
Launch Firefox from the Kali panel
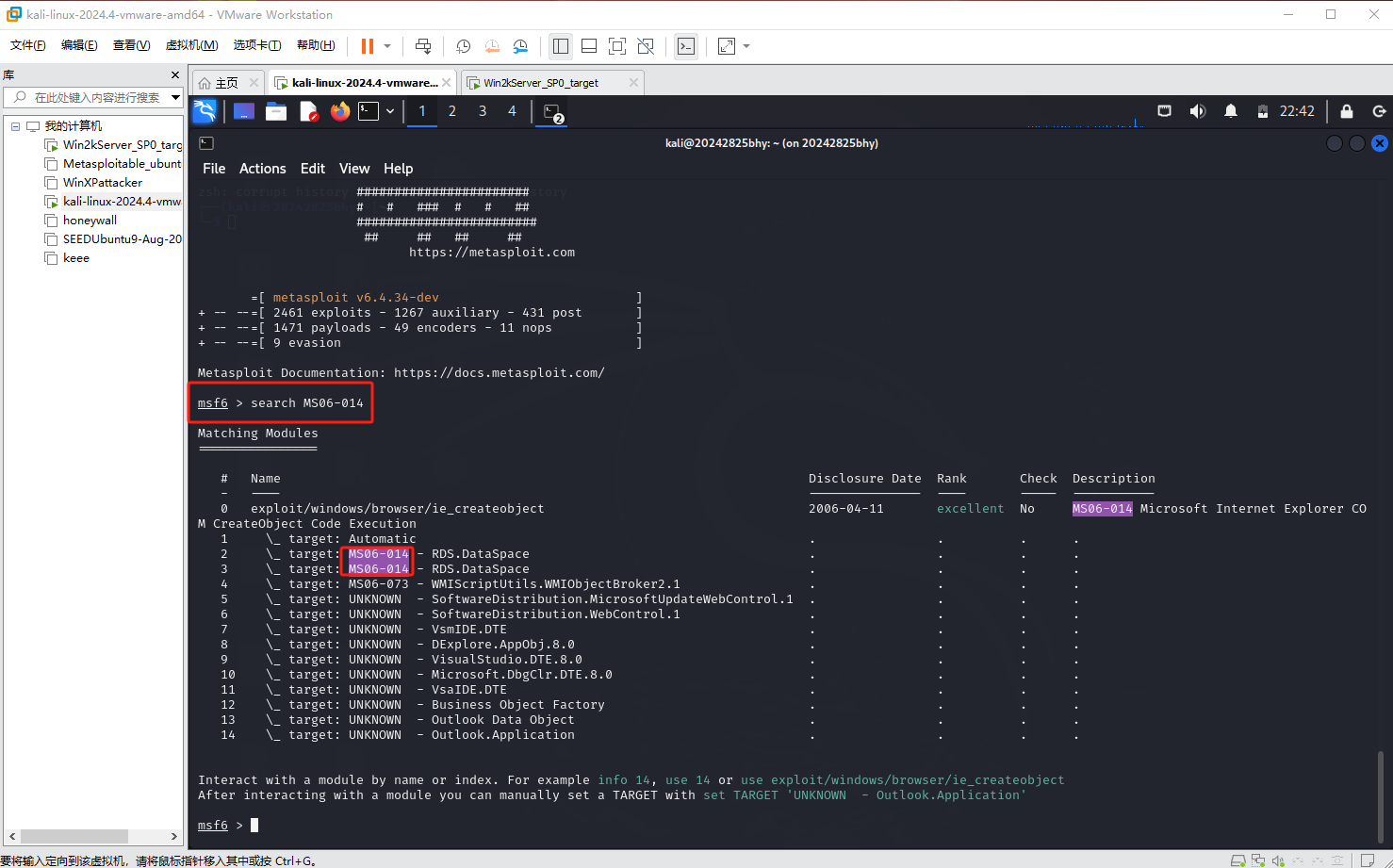point(340,111)
